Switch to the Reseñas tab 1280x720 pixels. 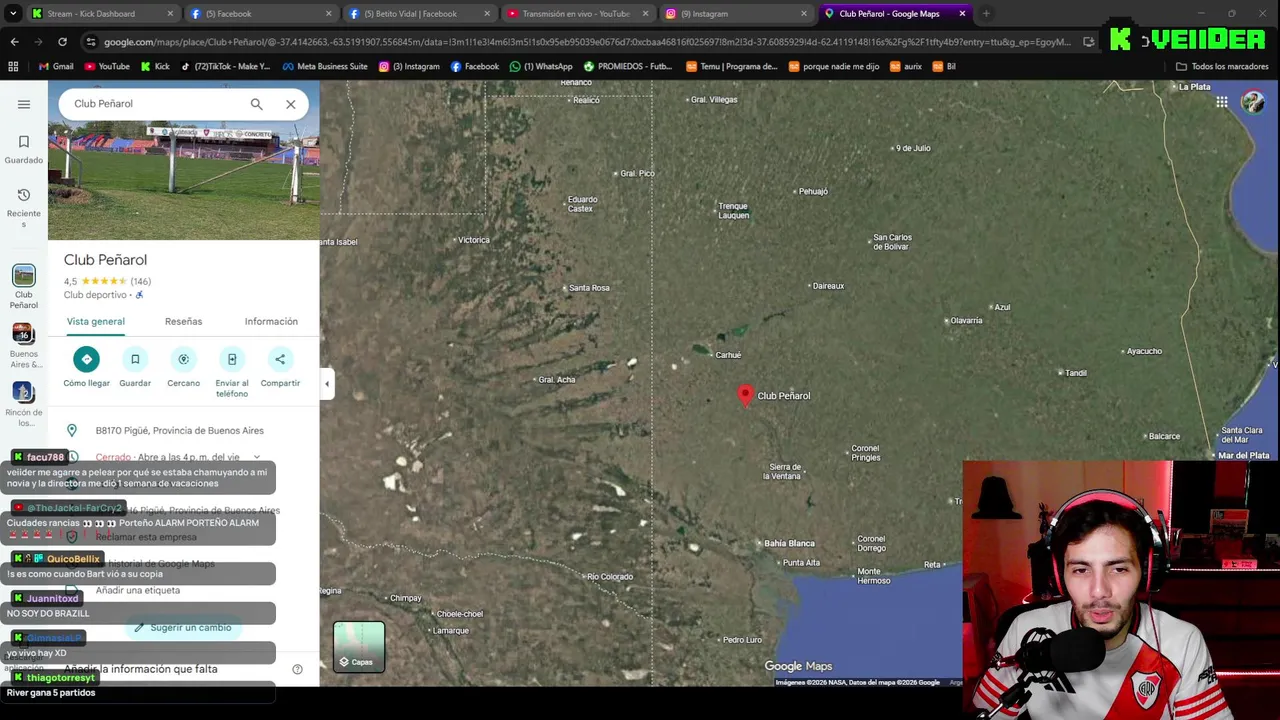(183, 321)
